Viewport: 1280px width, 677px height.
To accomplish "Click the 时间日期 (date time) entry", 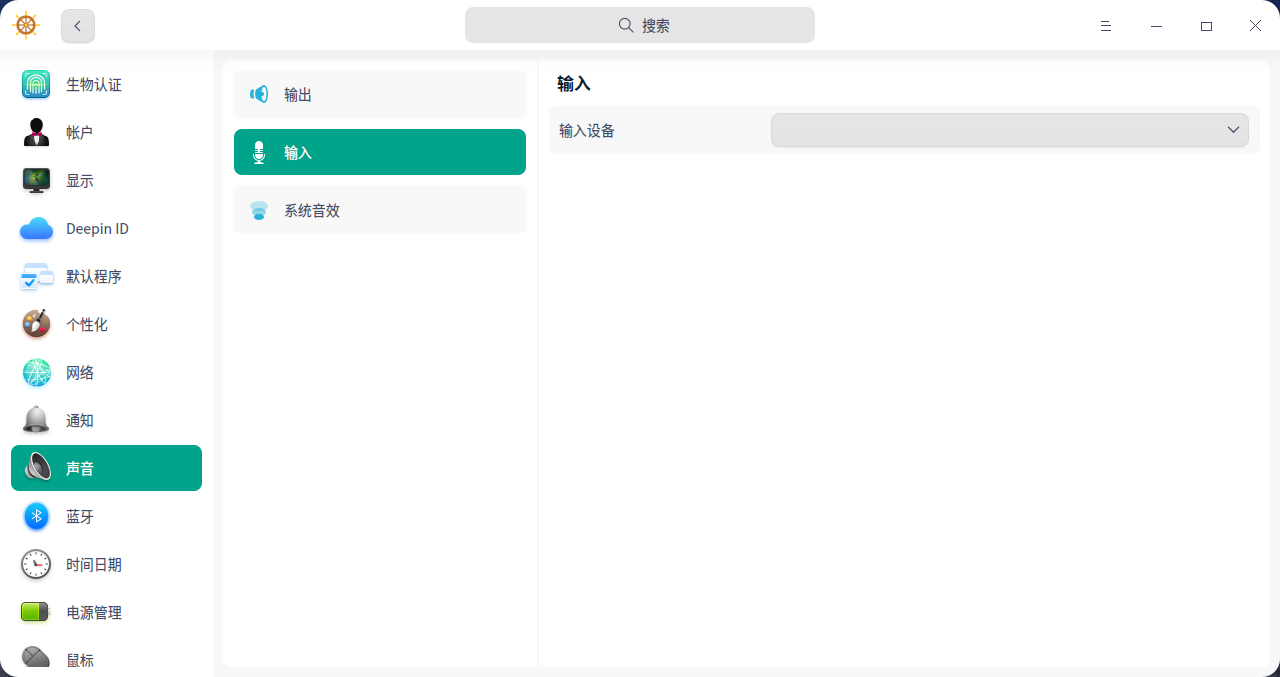I will (94, 564).
